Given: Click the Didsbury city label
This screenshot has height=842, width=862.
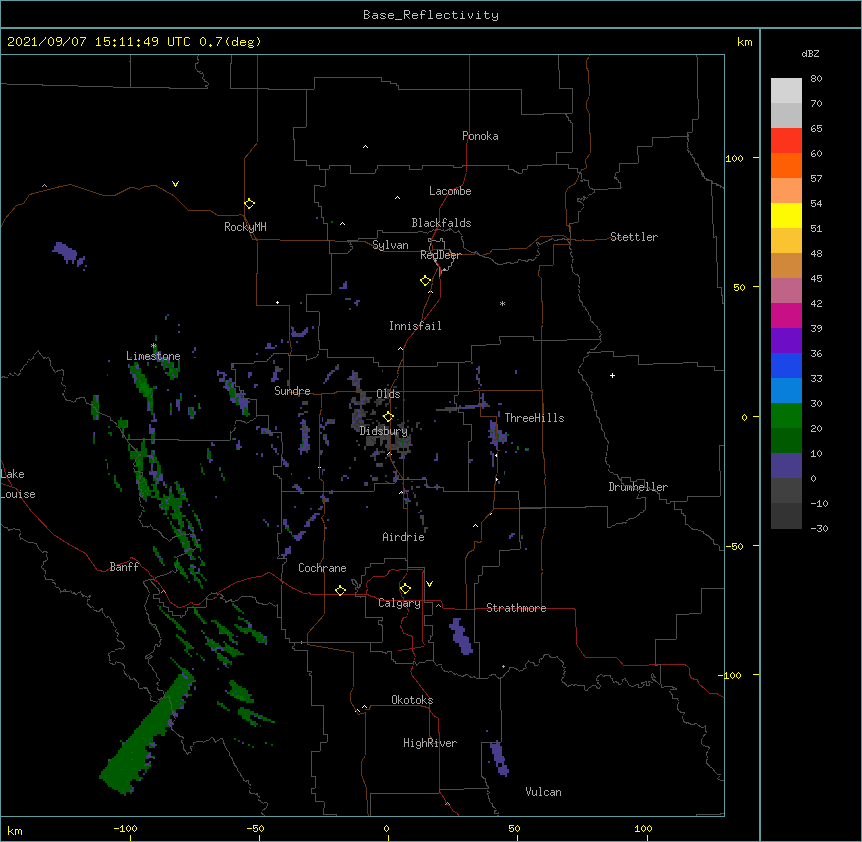Looking at the screenshot, I should 383,431.
